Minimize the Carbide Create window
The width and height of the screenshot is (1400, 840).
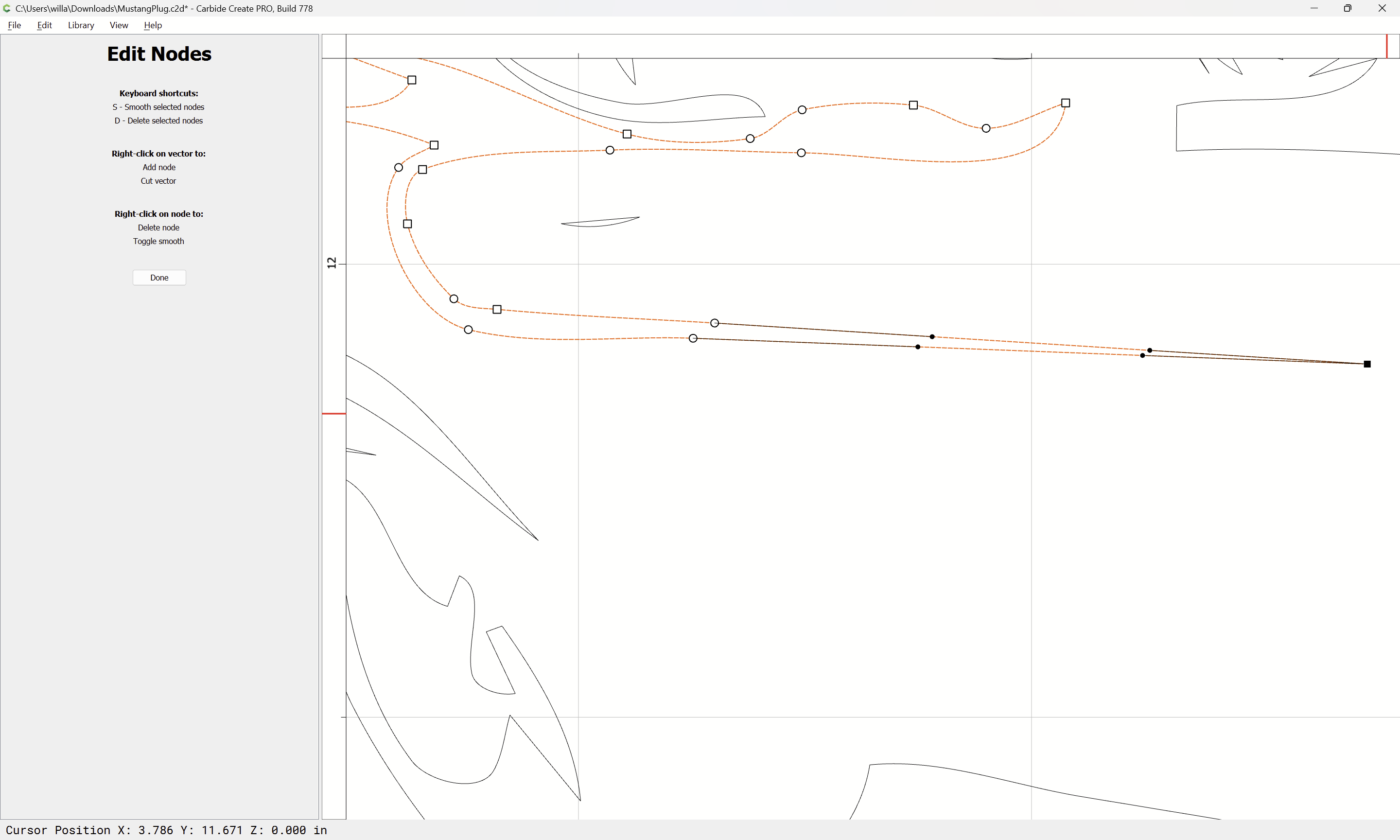point(1314,8)
